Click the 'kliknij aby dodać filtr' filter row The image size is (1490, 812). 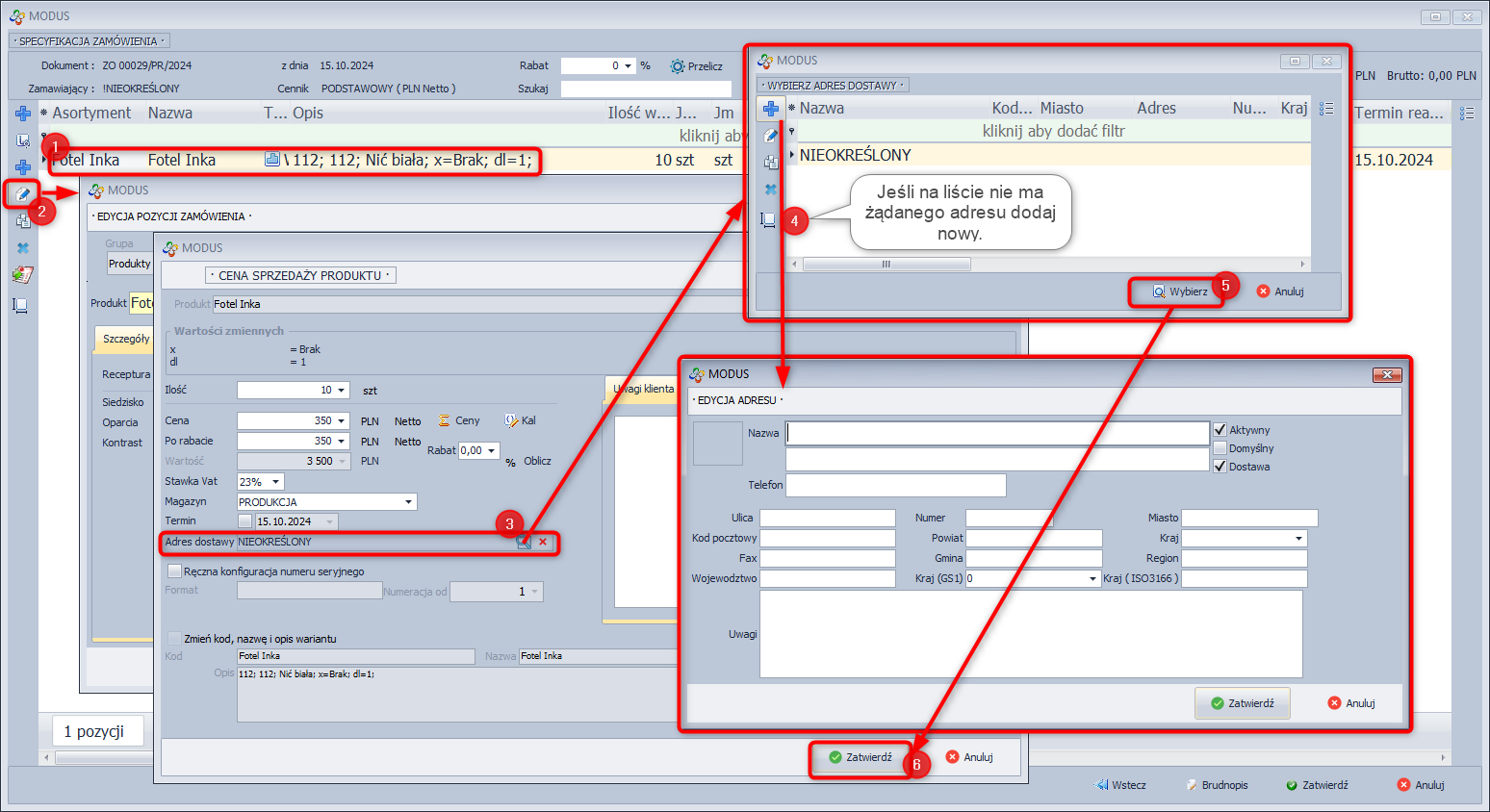click(1053, 131)
